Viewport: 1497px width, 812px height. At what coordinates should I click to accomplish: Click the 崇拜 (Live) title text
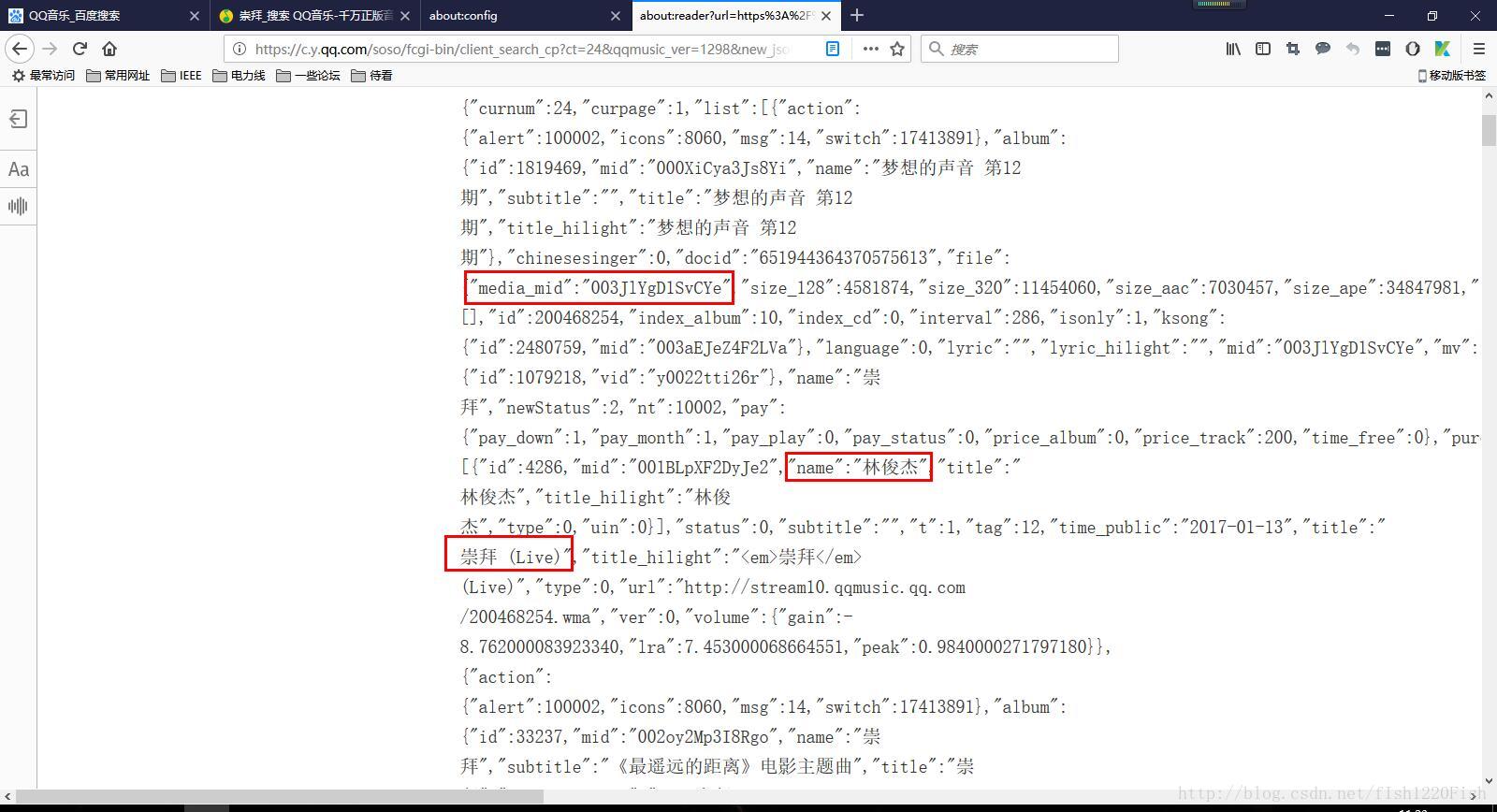pos(515,558)
